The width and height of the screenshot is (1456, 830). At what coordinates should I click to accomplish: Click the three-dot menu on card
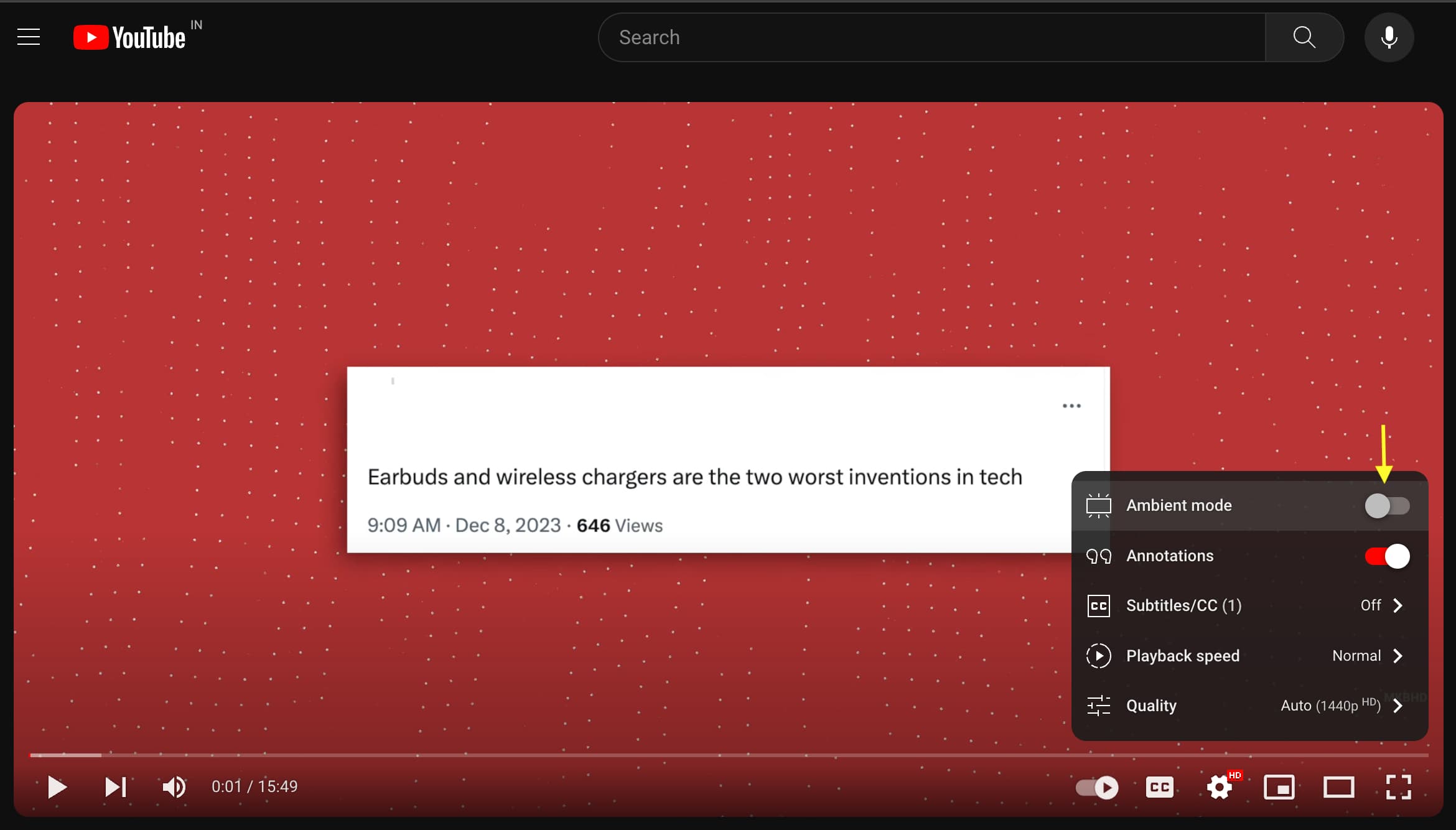(x=1071, y=406)
